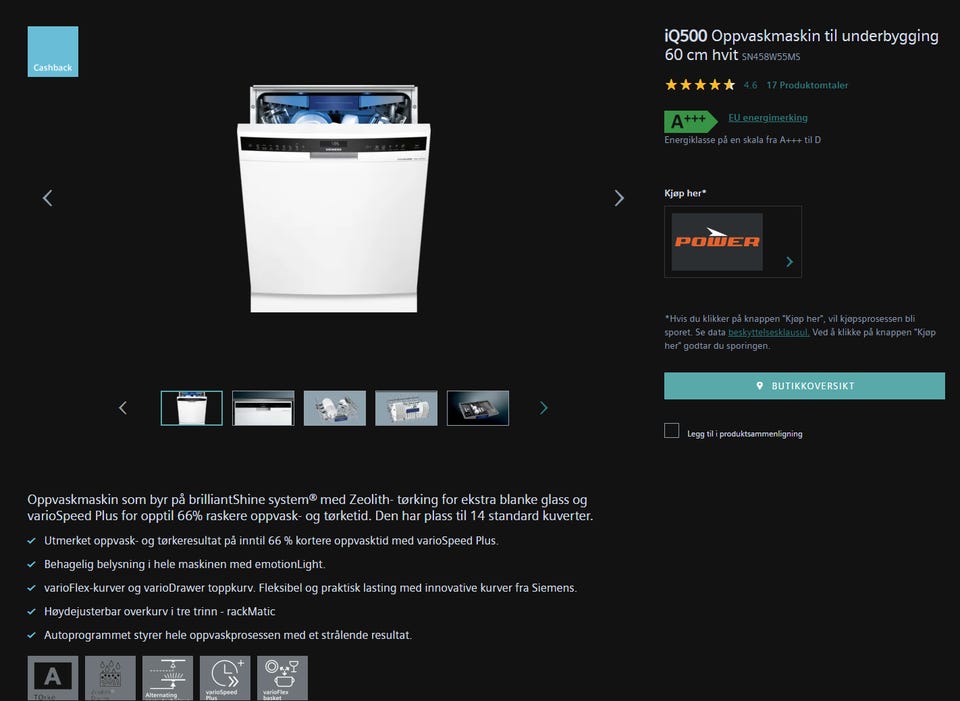The height and width of the screenshot is (701, 960).
Task: Advance the thumbnail strip to the right
Action: [x=543, y=408]
